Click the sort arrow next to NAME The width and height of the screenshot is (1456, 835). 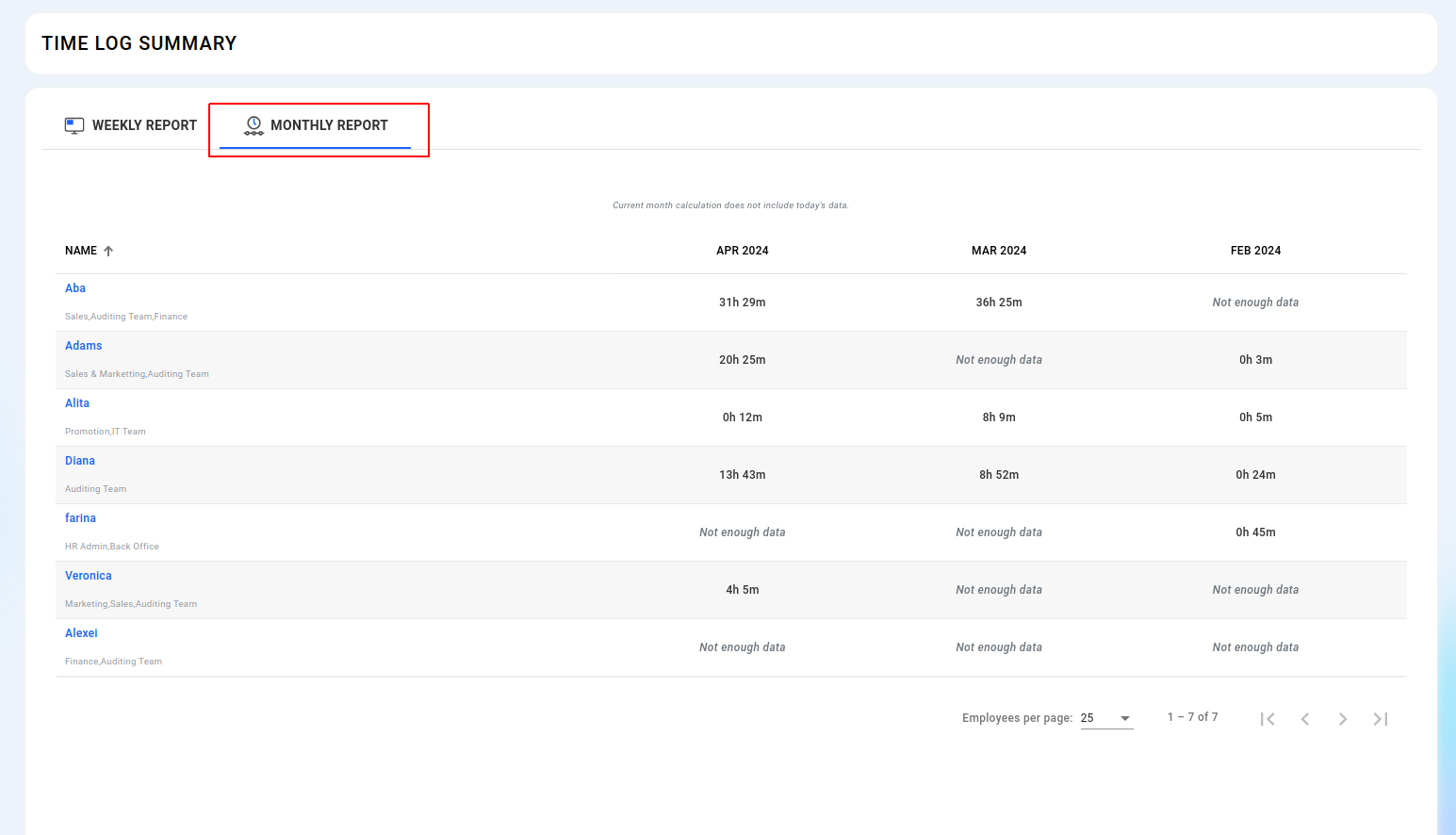108,251
